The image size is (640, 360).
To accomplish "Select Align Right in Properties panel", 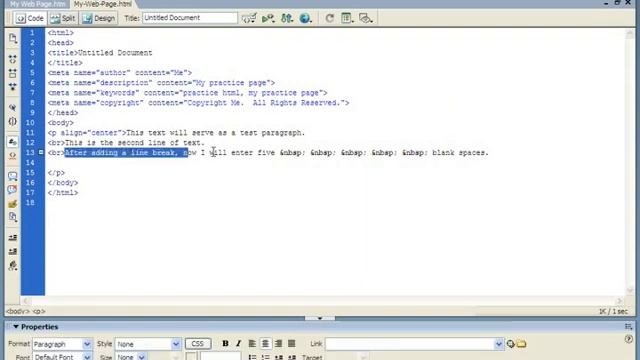I will (278, 344).
